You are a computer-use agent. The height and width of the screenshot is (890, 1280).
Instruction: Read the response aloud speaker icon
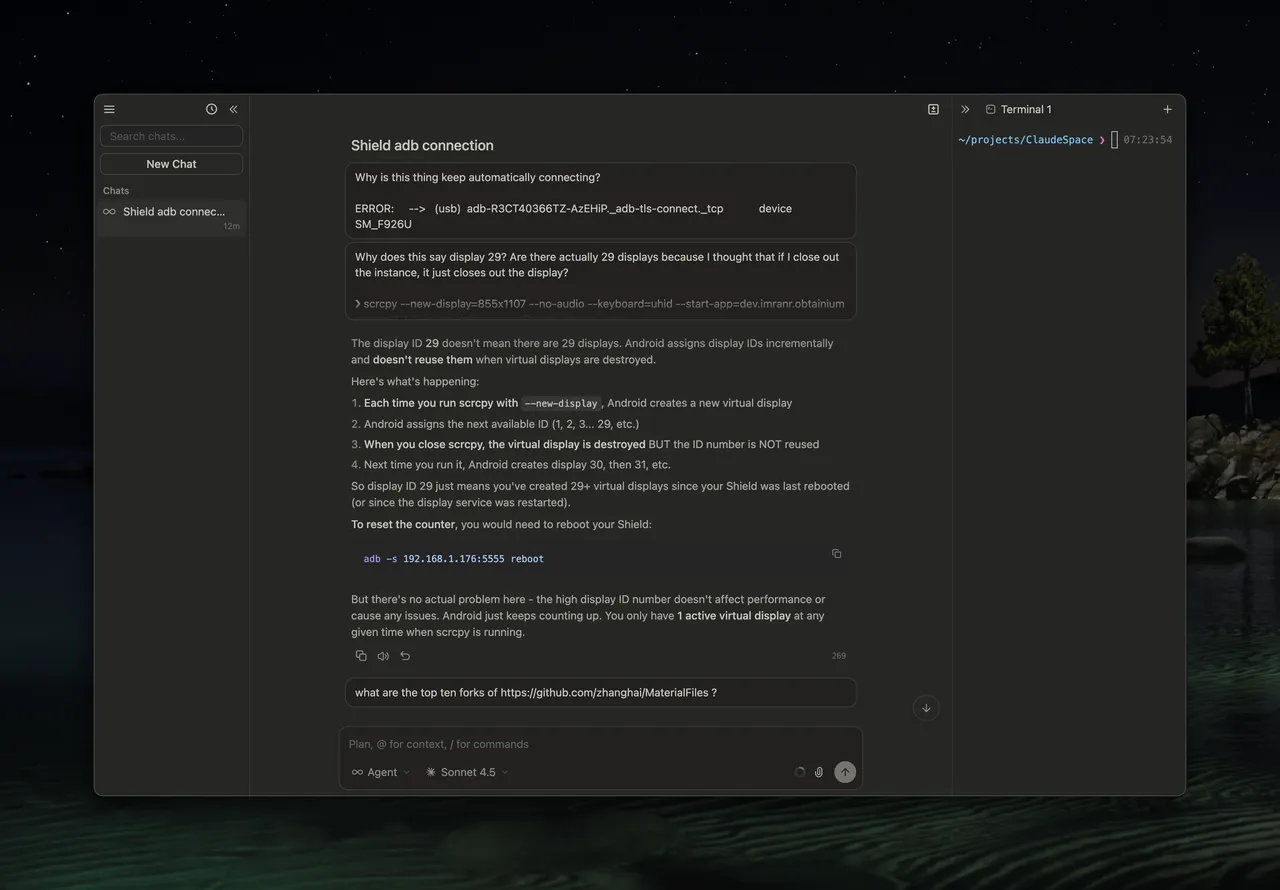(383, 656)
